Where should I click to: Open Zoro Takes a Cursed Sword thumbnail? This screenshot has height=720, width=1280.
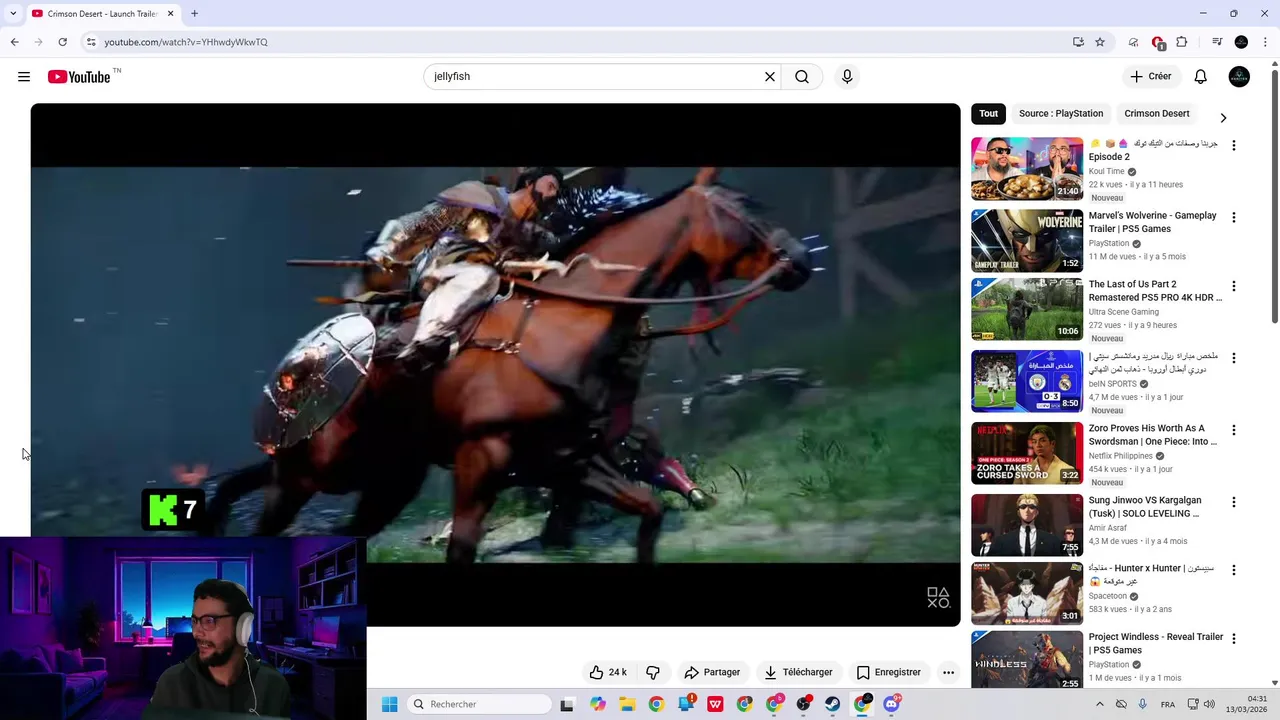(x=1027, y=453)
